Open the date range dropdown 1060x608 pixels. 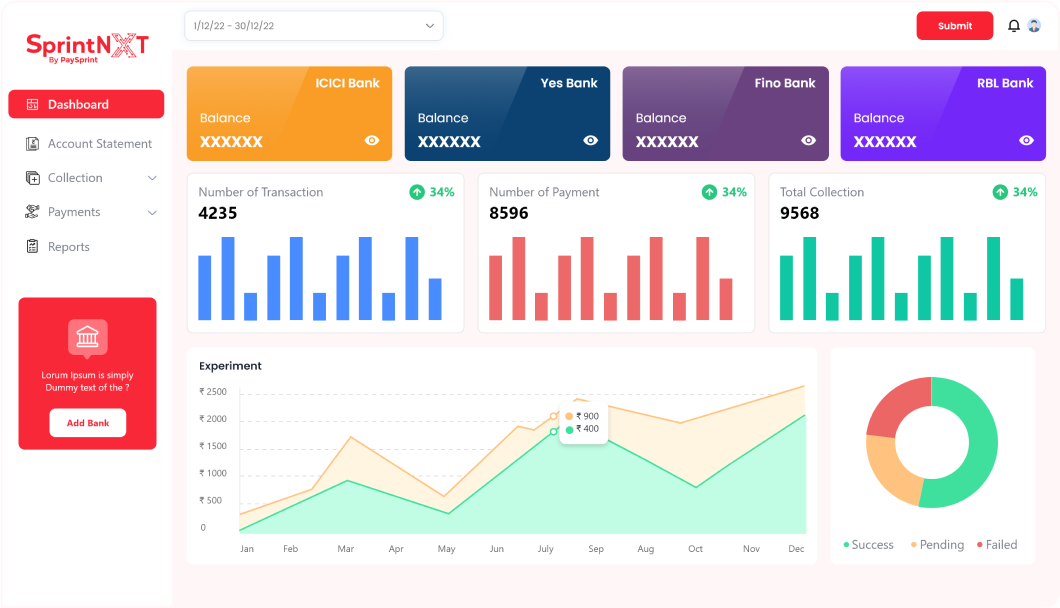point(314,26)
